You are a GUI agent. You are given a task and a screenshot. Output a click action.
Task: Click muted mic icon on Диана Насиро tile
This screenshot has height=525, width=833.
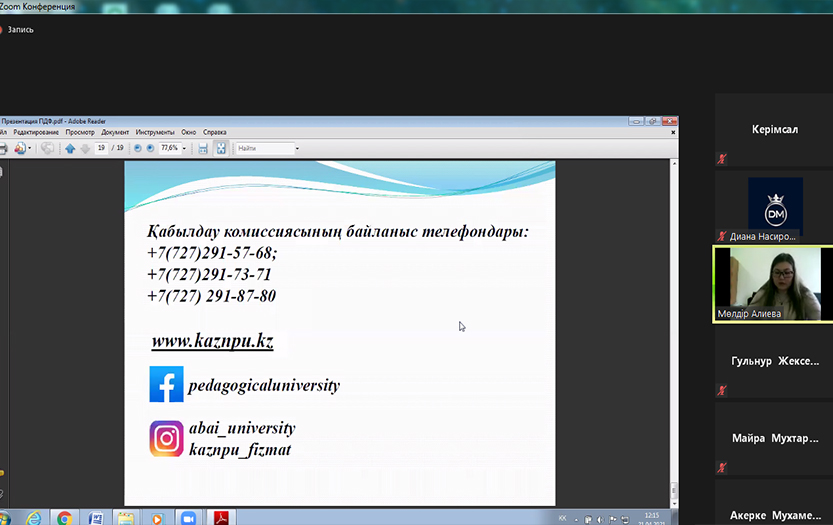click(722, 237)
